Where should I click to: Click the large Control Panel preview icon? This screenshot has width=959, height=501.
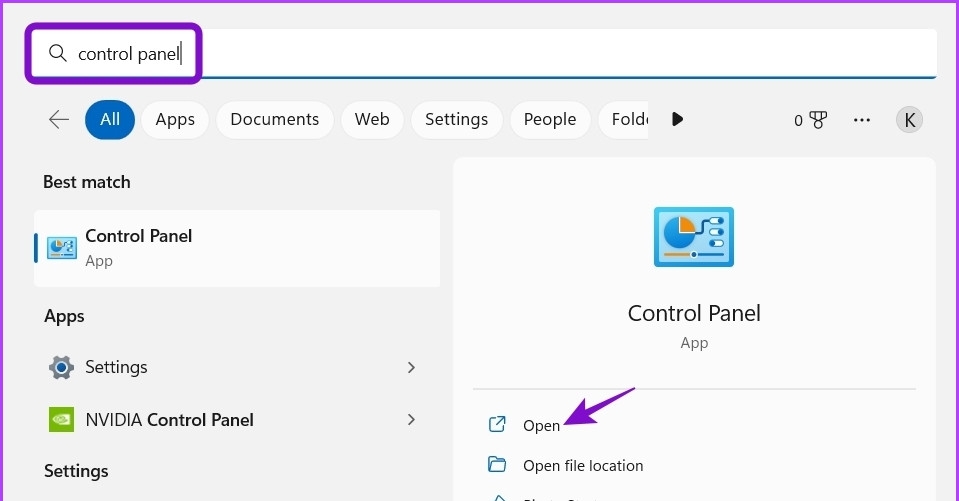point(694,237)
